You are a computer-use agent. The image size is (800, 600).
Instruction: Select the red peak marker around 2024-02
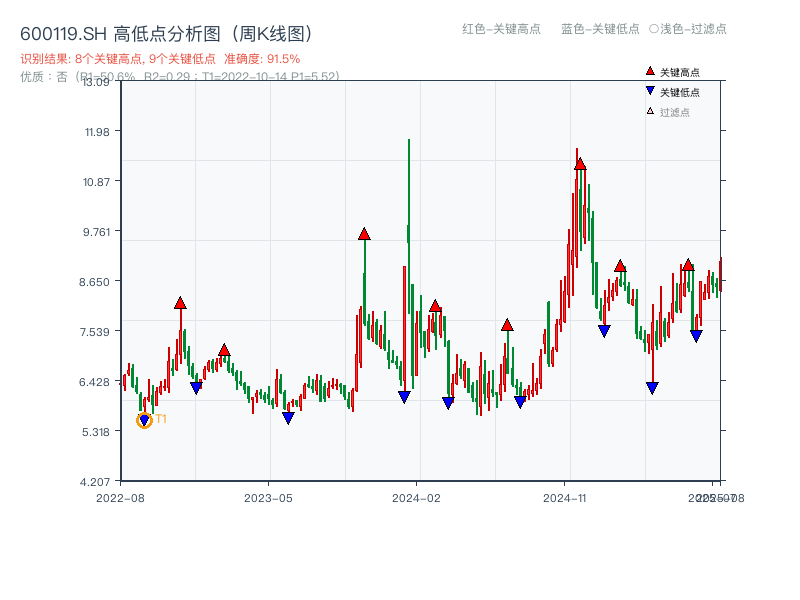pyautogui.click(x=435, y=304)
